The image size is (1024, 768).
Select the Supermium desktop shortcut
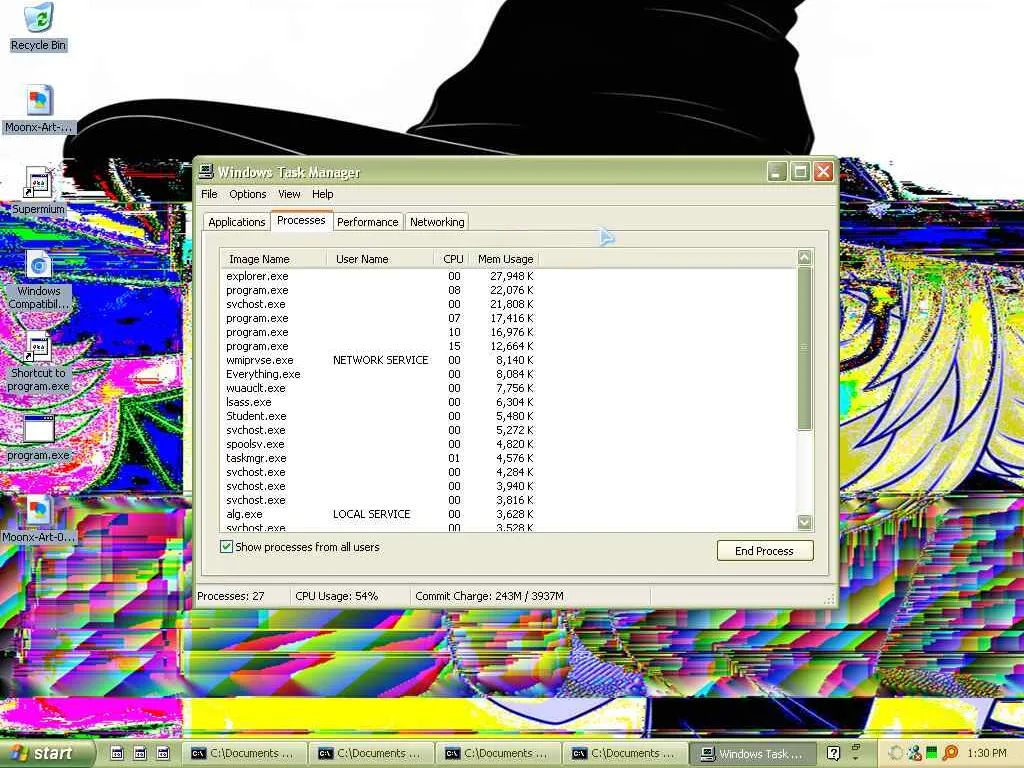point(38,190)
